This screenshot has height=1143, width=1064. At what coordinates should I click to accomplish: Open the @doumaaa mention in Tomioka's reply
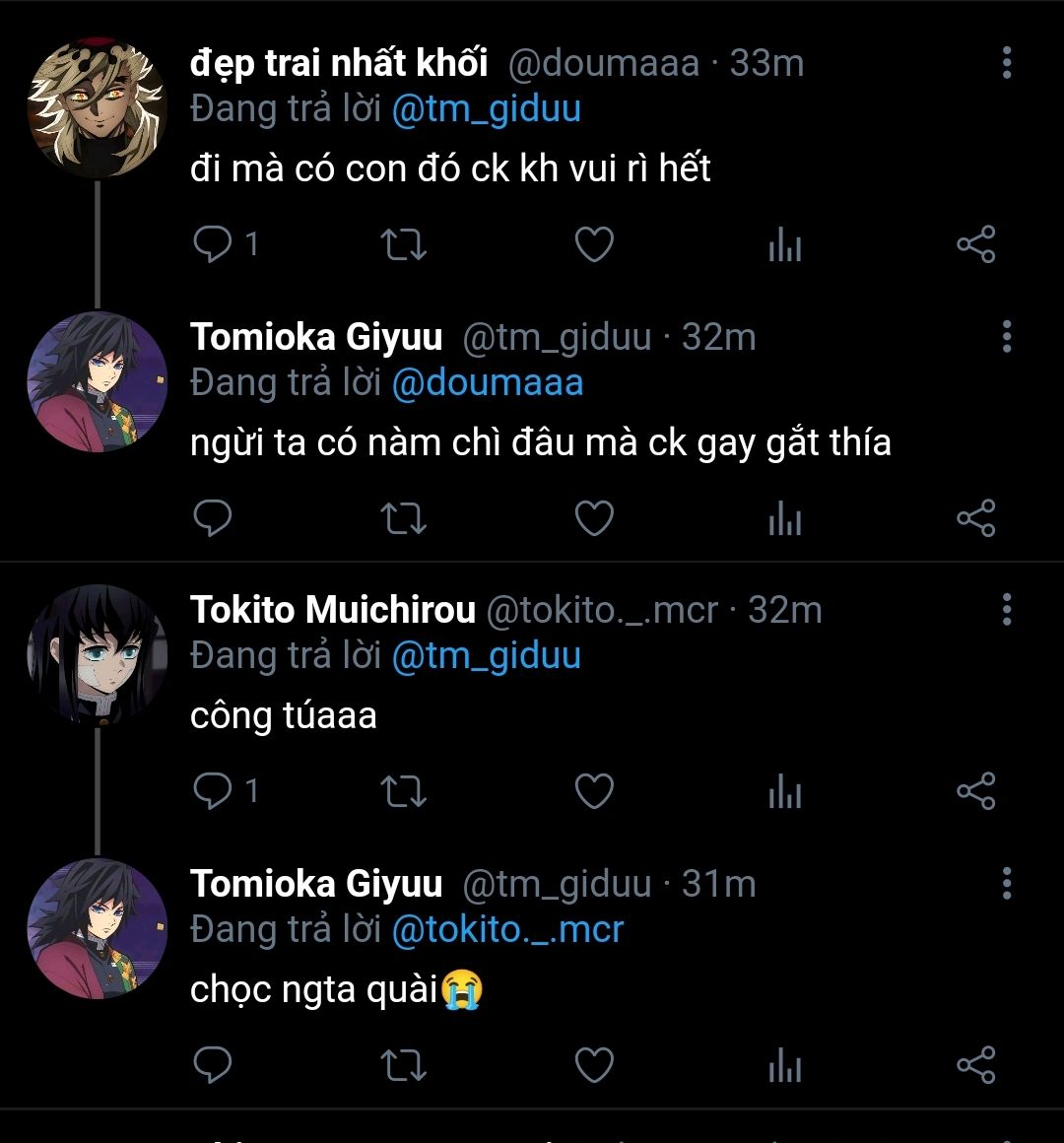click(x=487, y=382)
